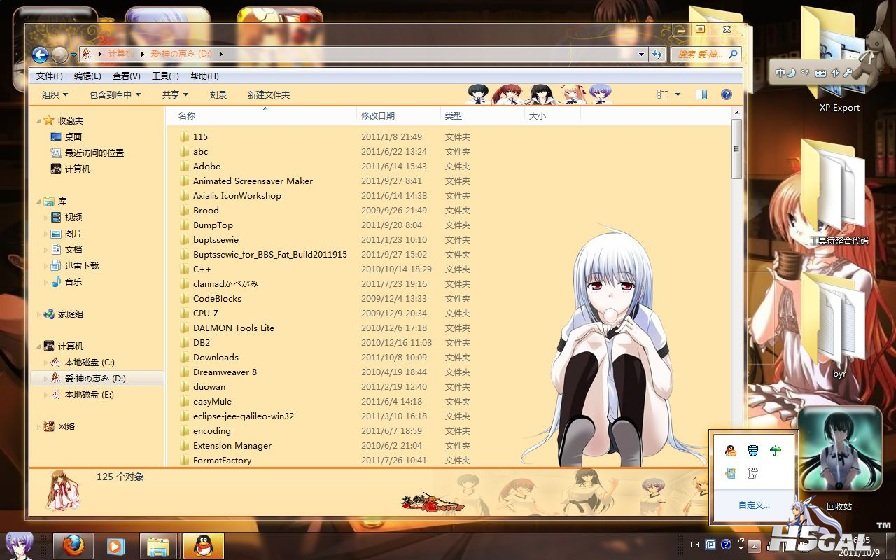
Task: Click the 迅雷下载 library icon
Action: [56, 265]
